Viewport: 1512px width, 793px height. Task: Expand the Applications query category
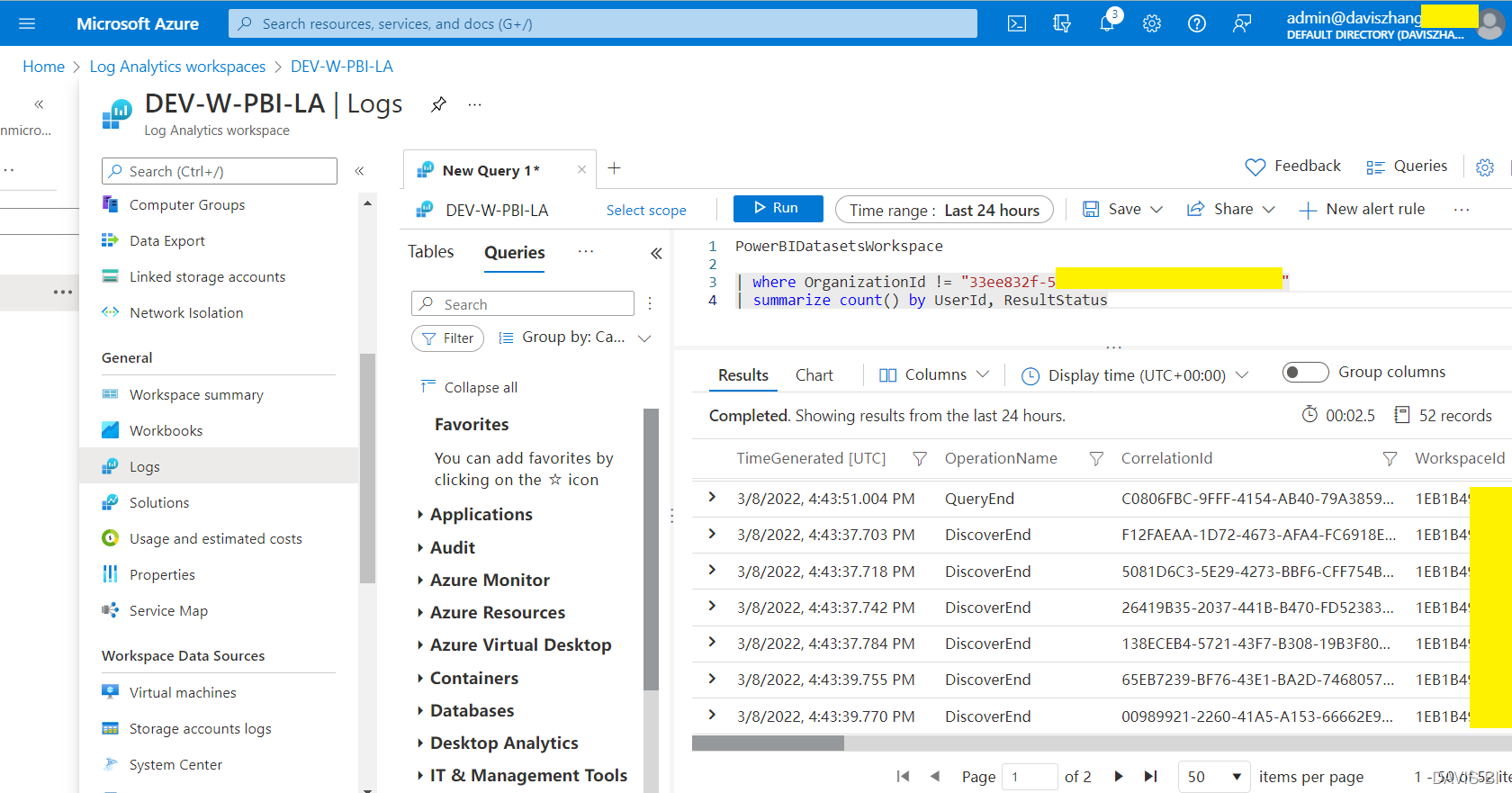click(x=481, y=515)
